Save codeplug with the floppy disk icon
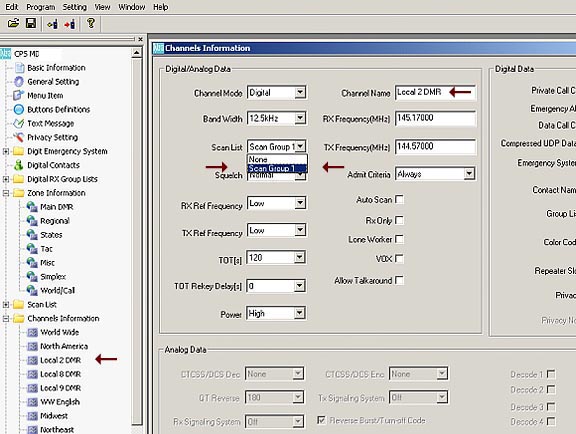576x434 pixels. click(31, 24)
